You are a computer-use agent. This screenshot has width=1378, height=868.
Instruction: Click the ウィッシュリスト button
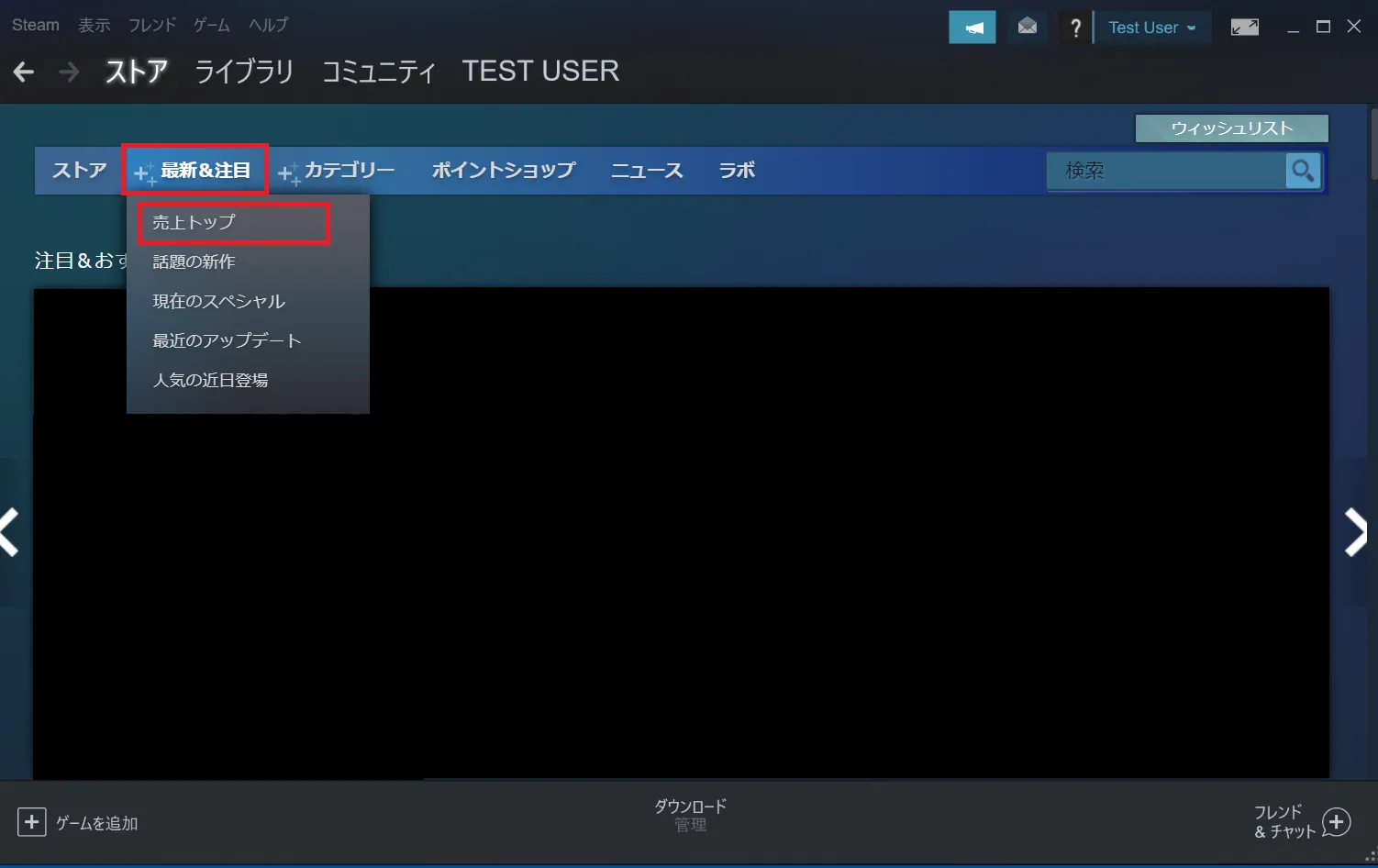pos(1231,128)
